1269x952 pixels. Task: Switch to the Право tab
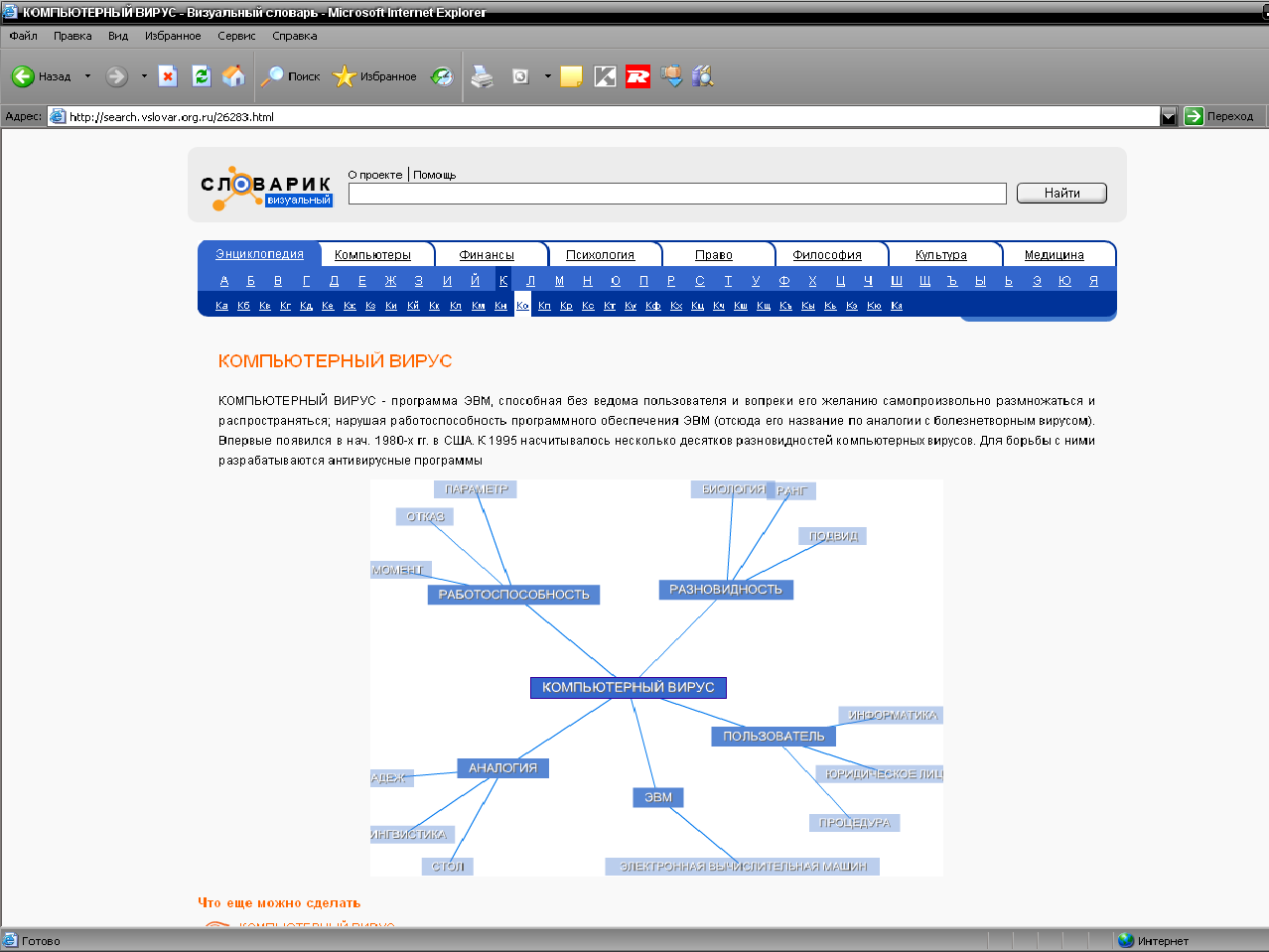pyautogui.click(x=714, y=255)
